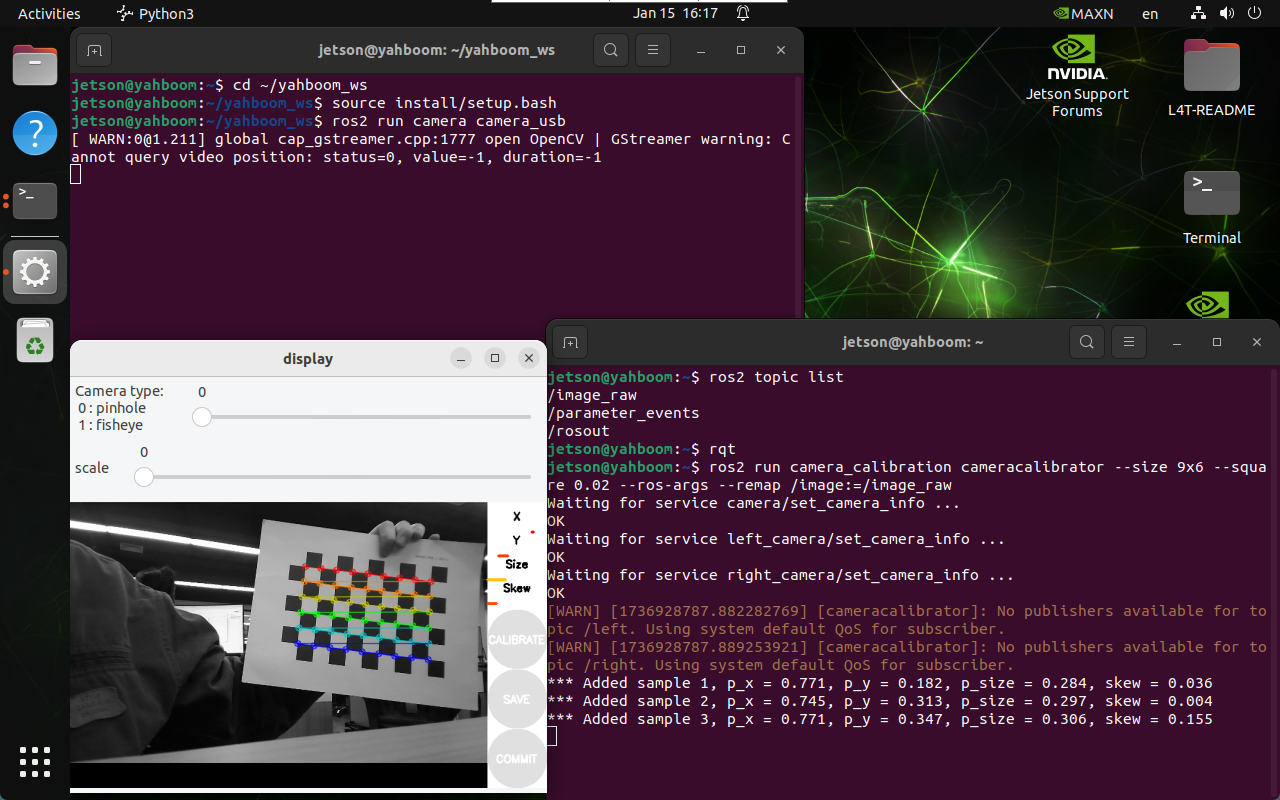Open the L4T-README desktop folder
Image resolution: width=1280 pixels, height=800 pixels.
pos(1211,78)
